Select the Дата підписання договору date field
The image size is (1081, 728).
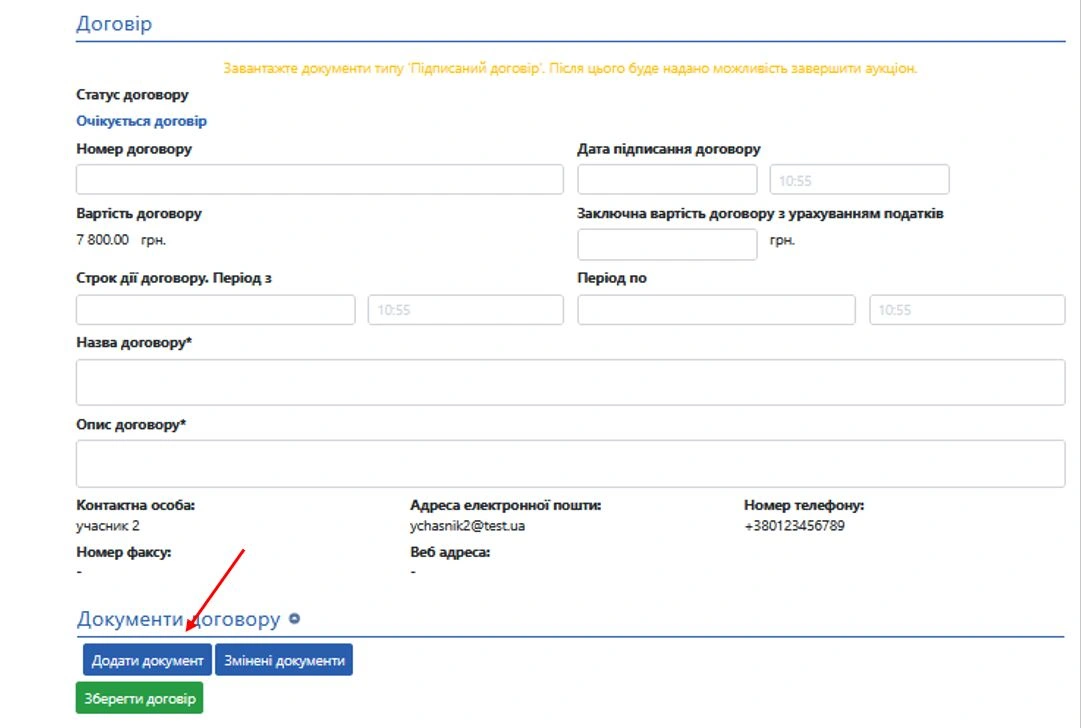[x=667, y=180]
